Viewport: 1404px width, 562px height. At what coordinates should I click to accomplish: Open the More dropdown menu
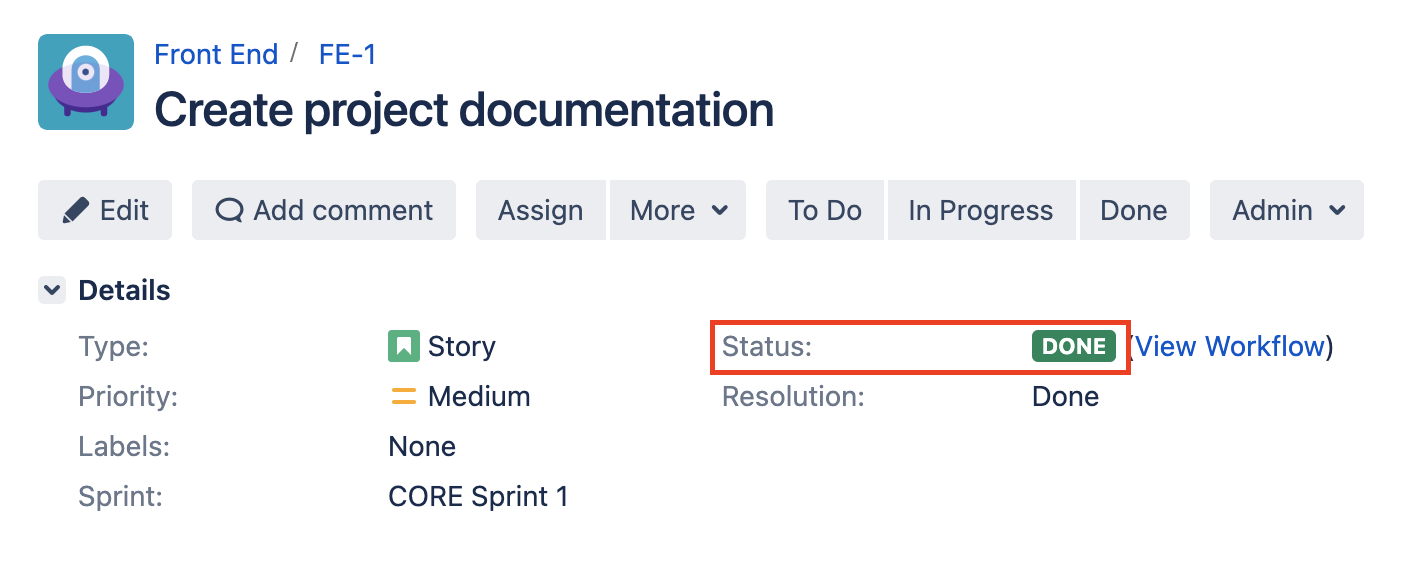[x=678, y=211]
